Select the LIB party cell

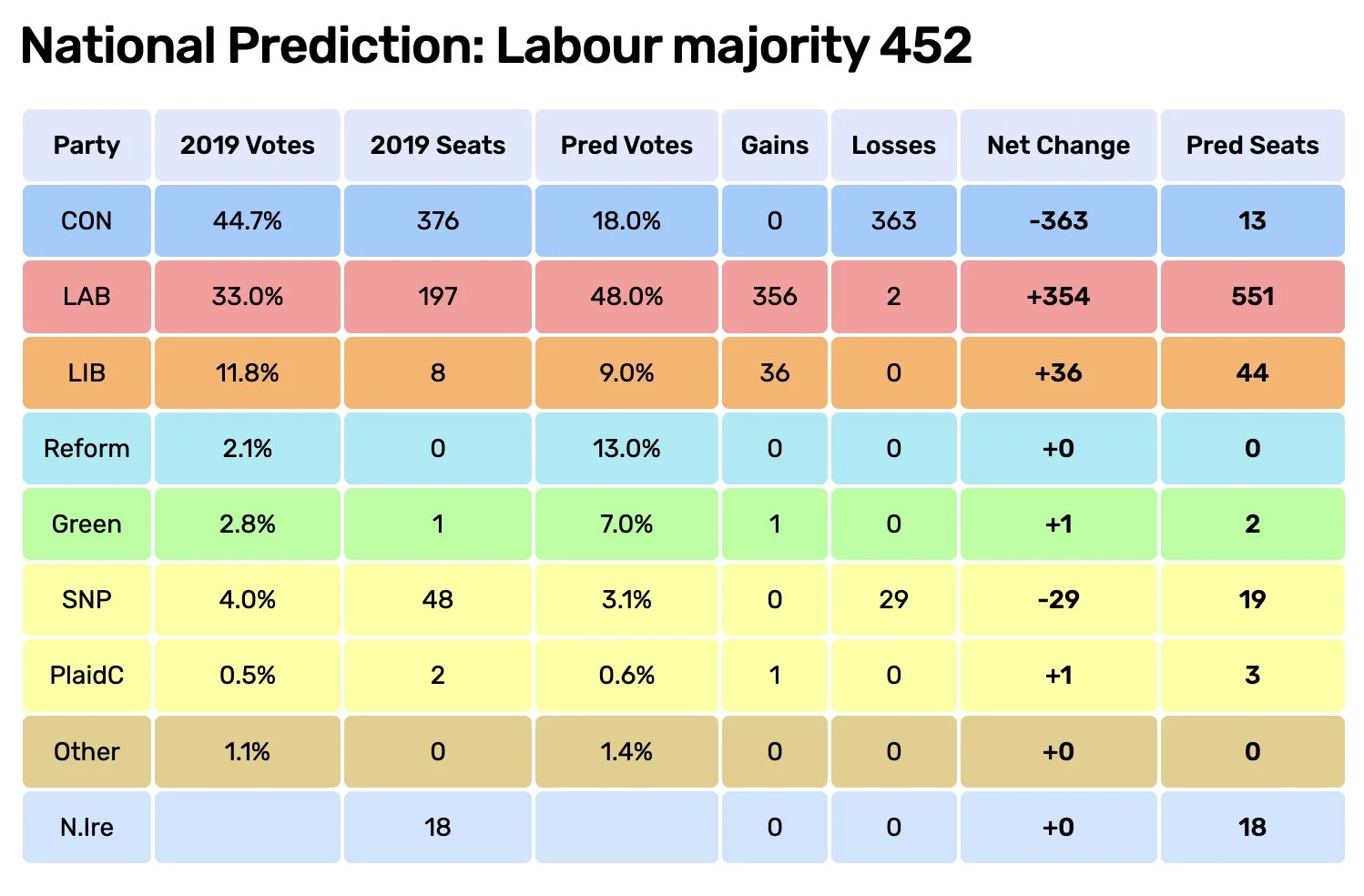[87, 372]
